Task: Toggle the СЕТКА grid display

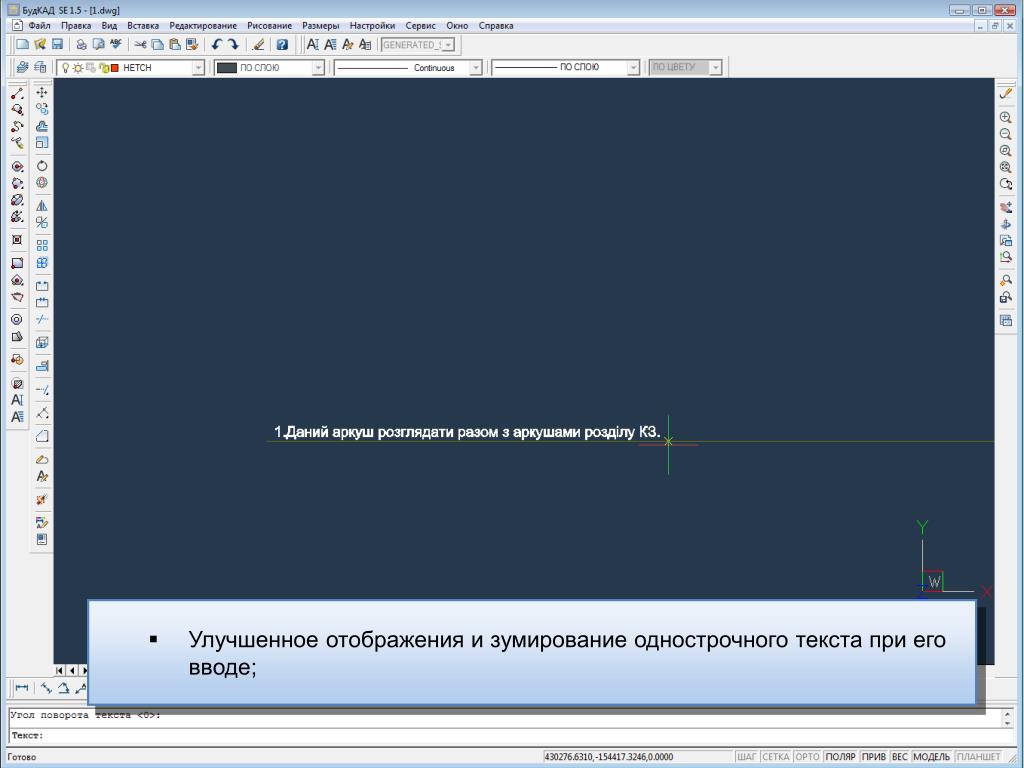Action: [776, 756]
